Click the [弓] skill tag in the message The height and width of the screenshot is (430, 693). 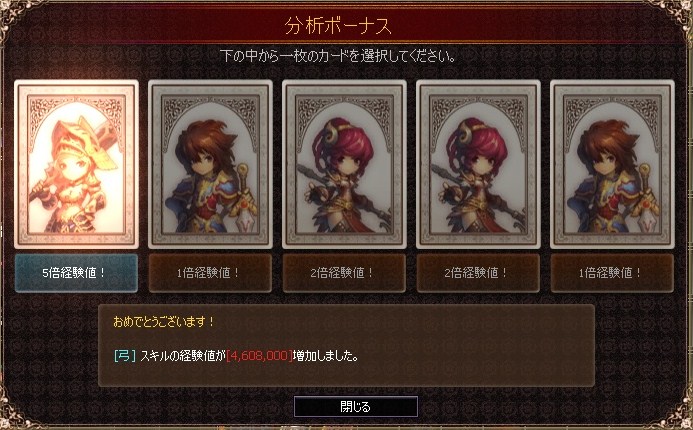coord(125,356)
